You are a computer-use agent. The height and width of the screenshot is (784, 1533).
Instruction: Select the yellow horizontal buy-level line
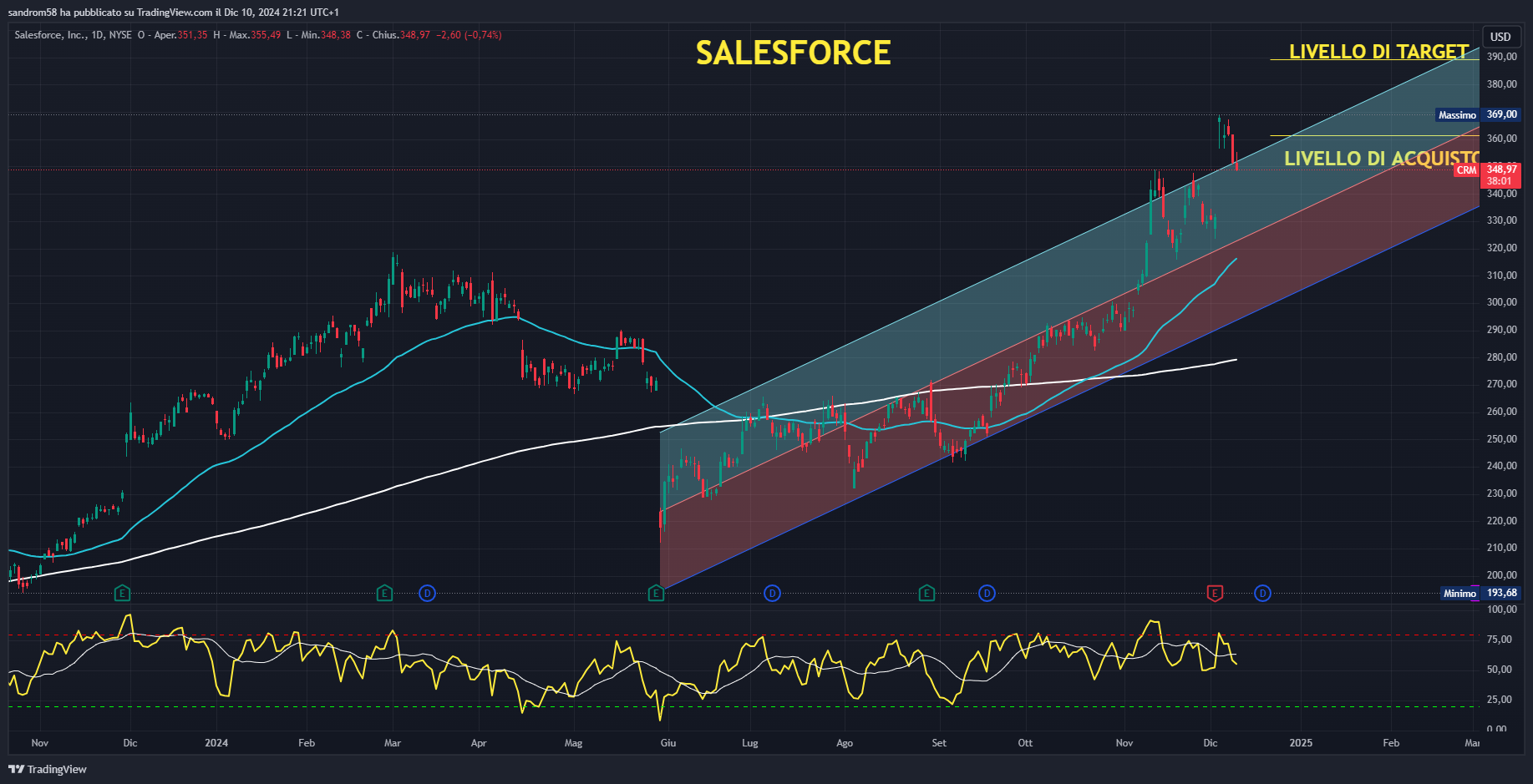(1374, 135)
